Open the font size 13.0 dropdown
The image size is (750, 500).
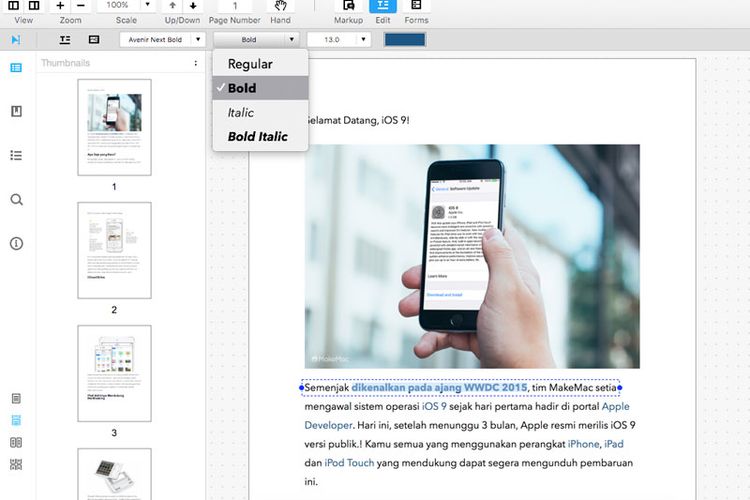339,40
